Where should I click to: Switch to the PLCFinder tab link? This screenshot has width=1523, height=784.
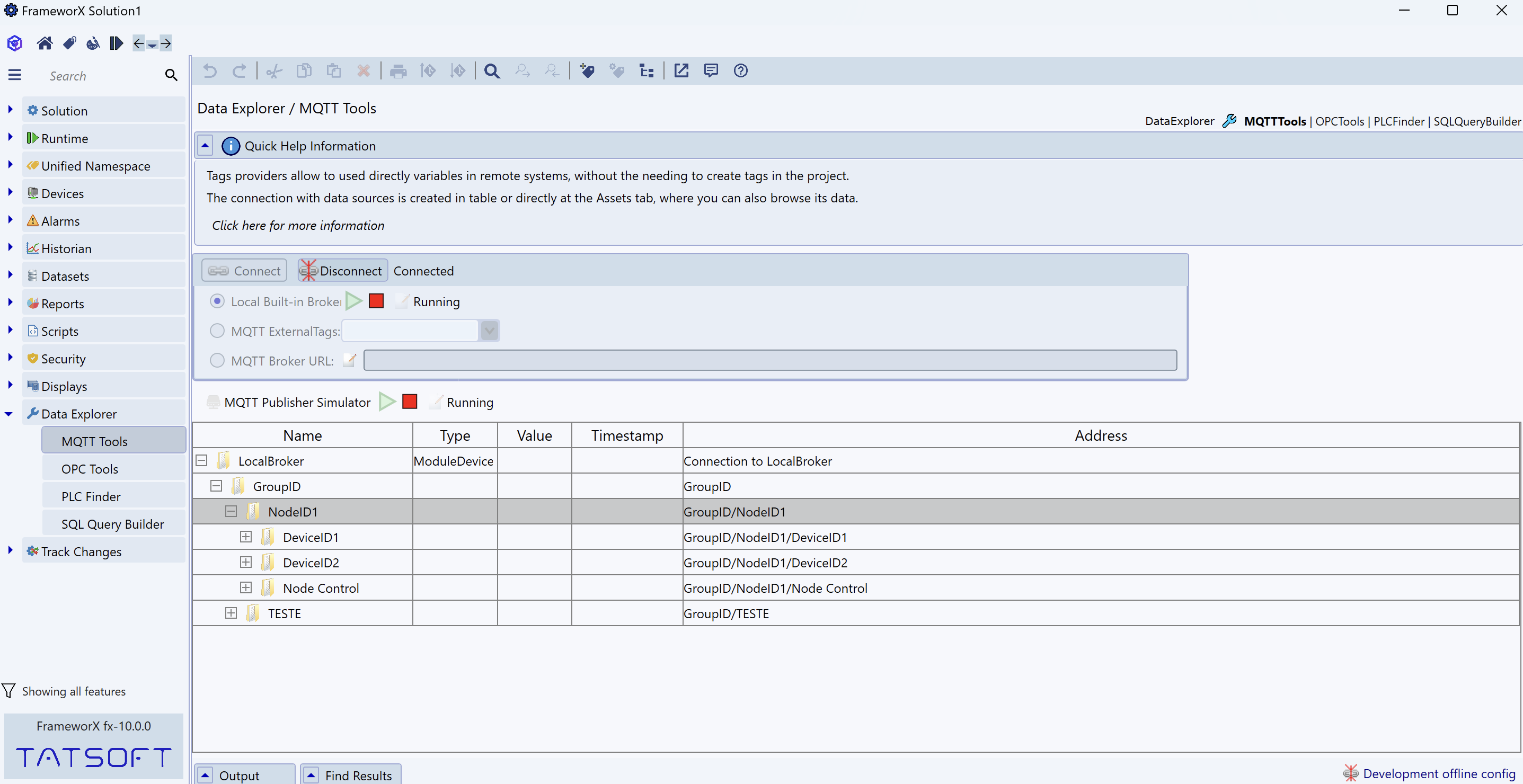(1399, 121)
